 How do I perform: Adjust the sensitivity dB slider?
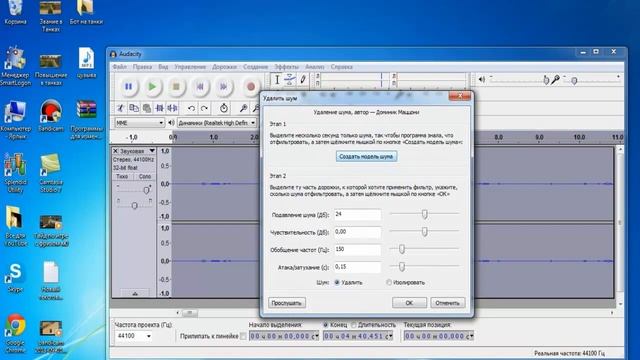click(424, 231)
